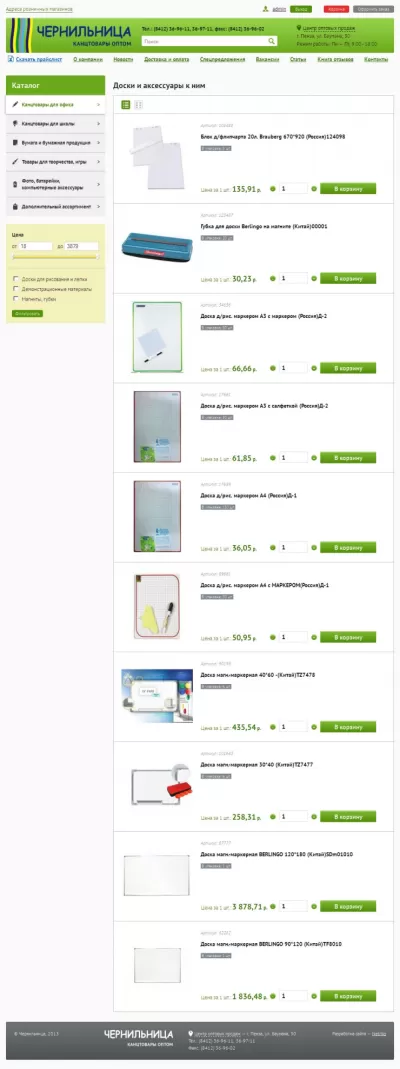This screenshot has width=400, height=1069.
Task: Switch to grid view icon
Action: coord(138,104)
